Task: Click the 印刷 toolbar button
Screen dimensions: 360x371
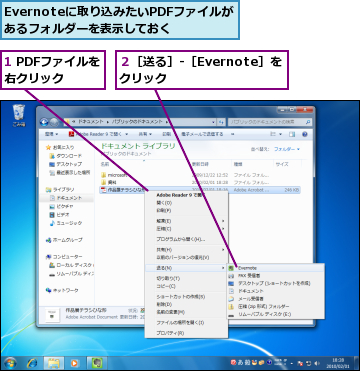Action: (x=167, y=134)
